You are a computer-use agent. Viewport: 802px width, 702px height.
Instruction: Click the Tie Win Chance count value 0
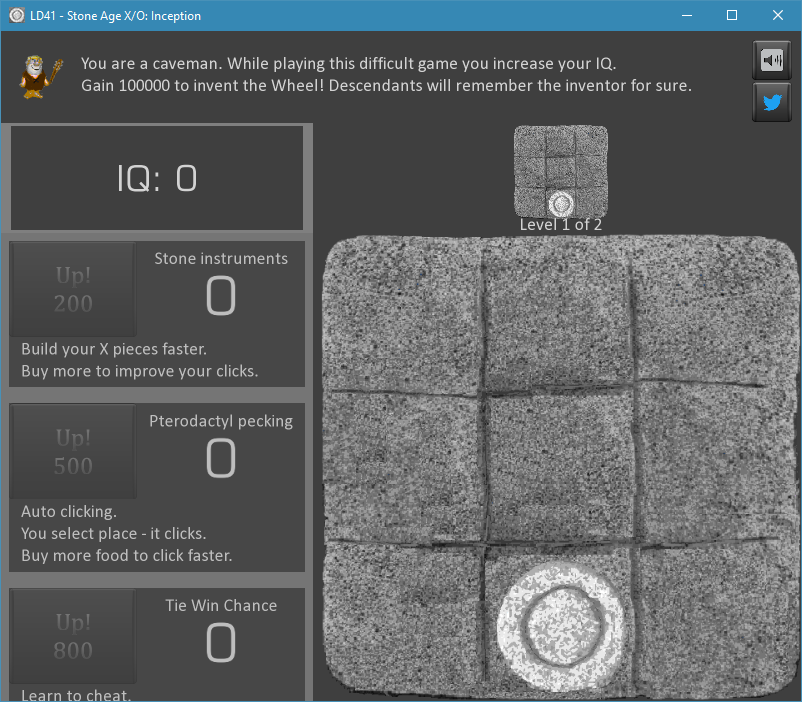(x=221, y=643)
